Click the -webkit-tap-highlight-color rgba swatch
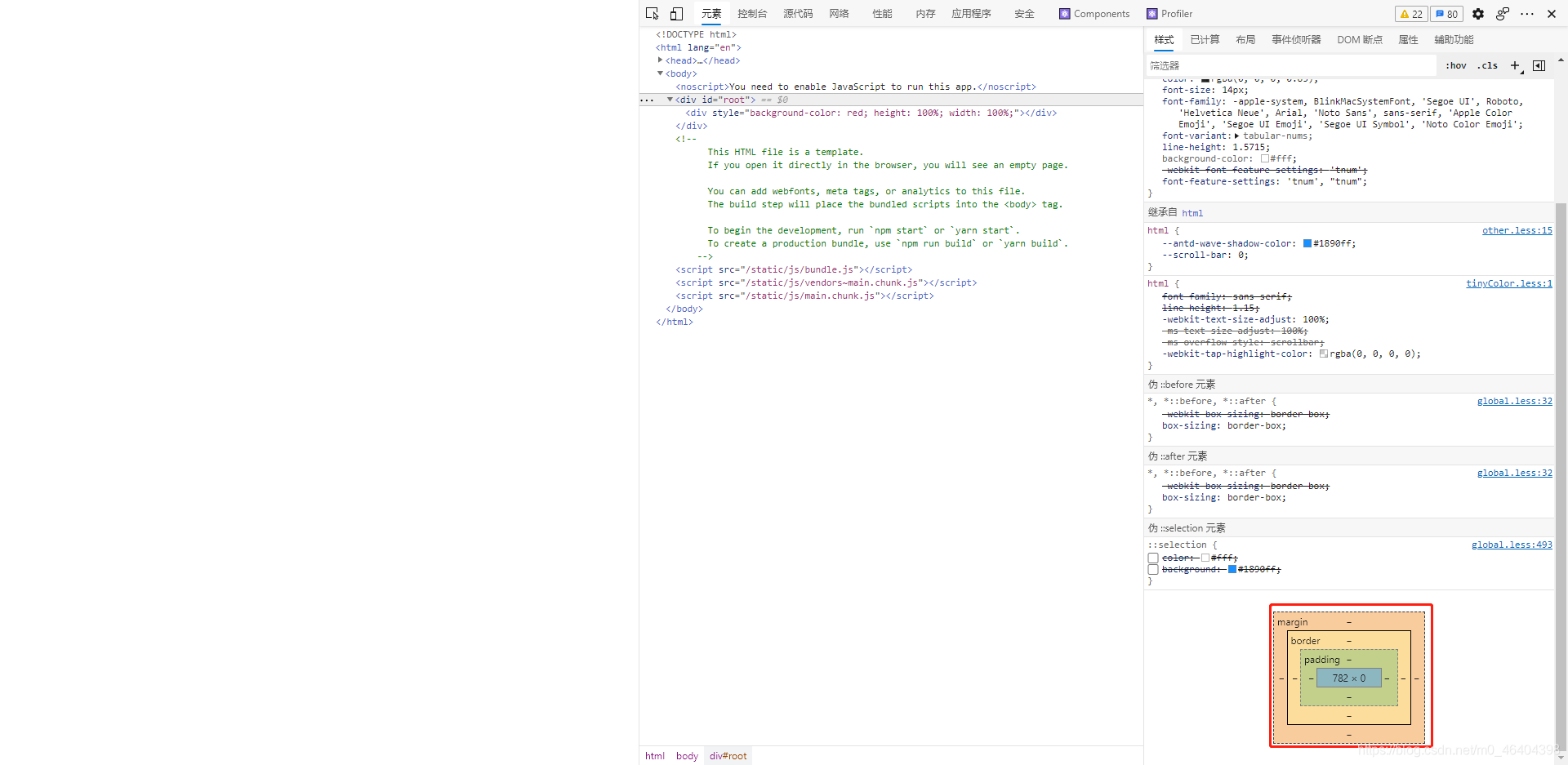The width and height of the screenshot is (1568, 765). (1324, 354)
